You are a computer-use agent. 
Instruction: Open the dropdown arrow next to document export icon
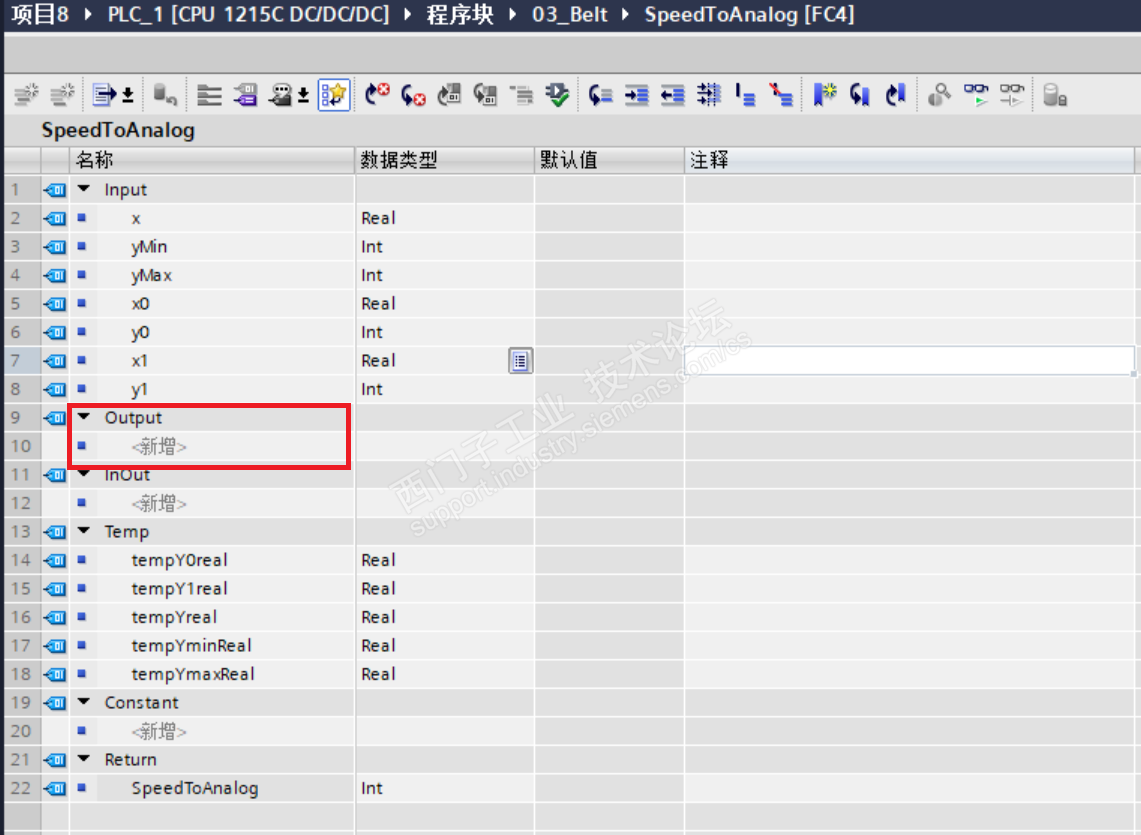[128, 95]
